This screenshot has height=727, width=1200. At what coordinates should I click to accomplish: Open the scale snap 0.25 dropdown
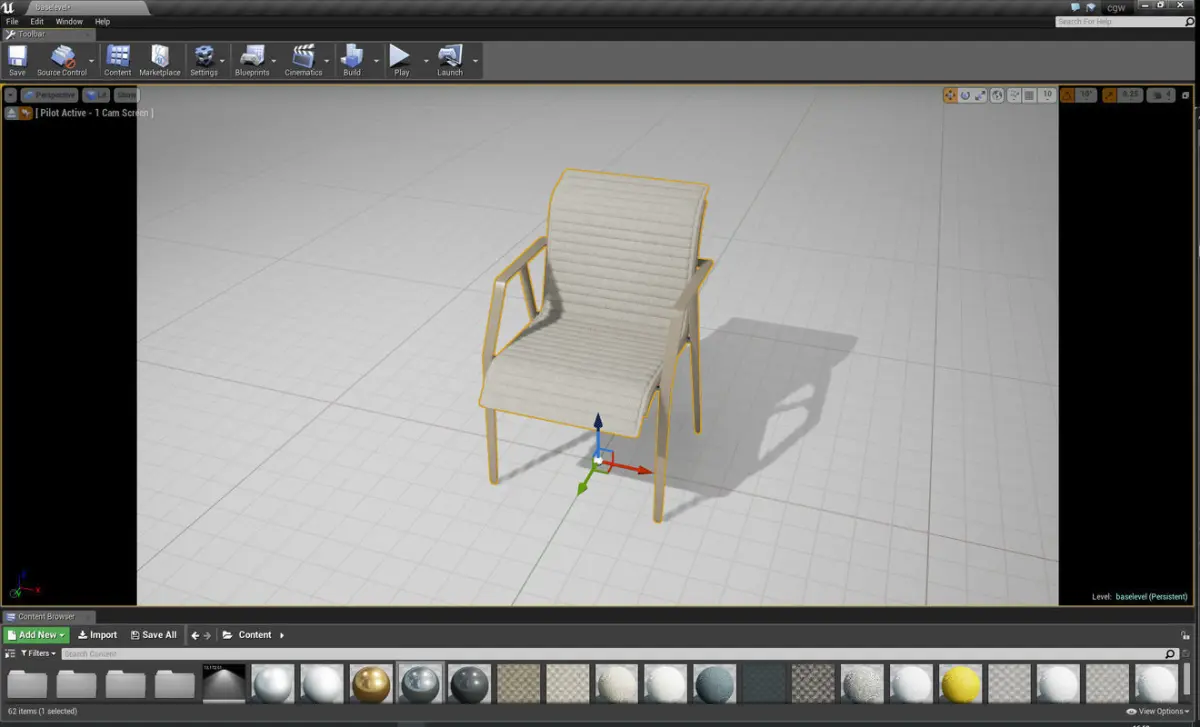point(1129,95)
